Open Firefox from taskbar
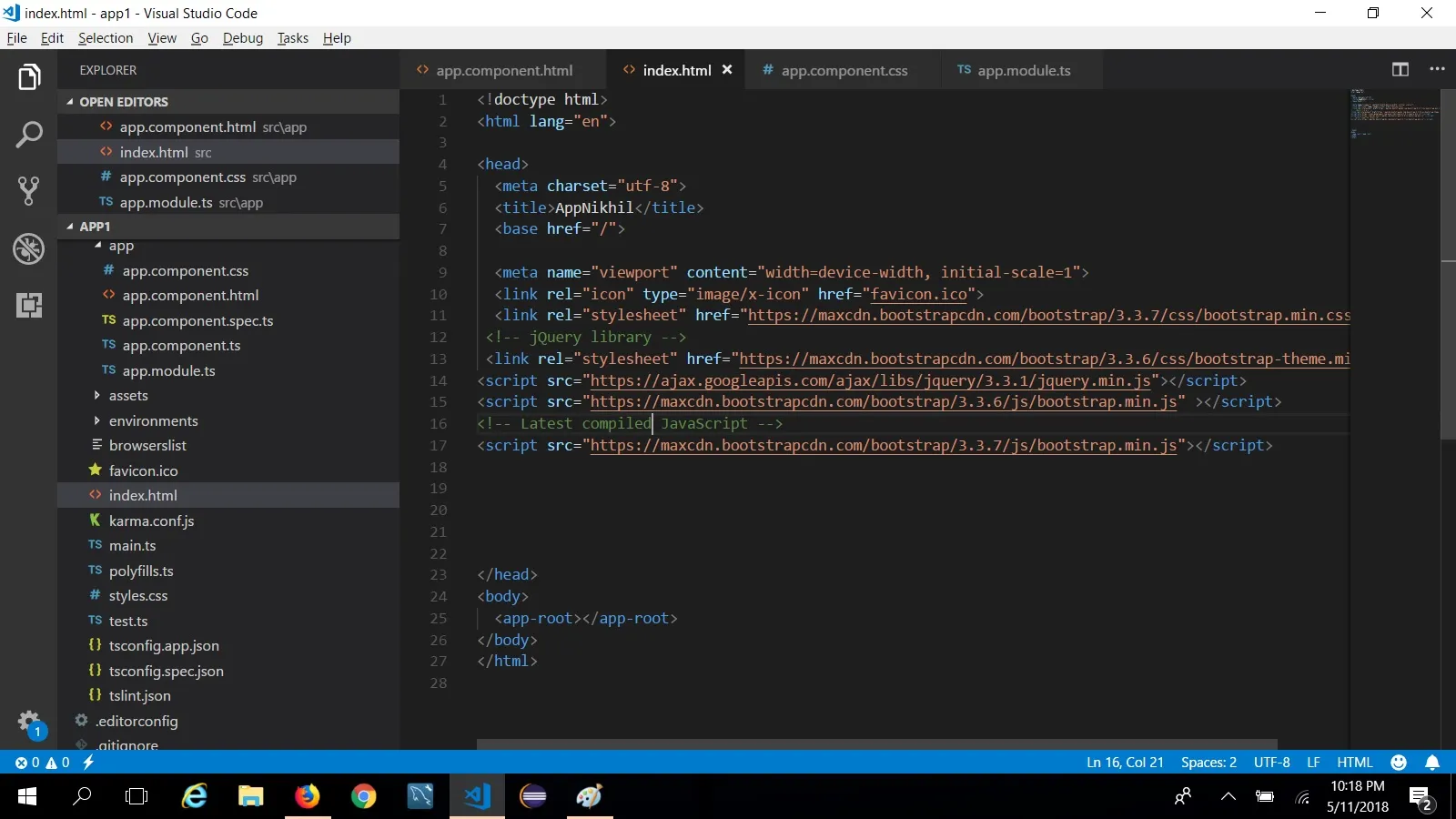The image size is (1456, 819). click(x=308, y=797)
